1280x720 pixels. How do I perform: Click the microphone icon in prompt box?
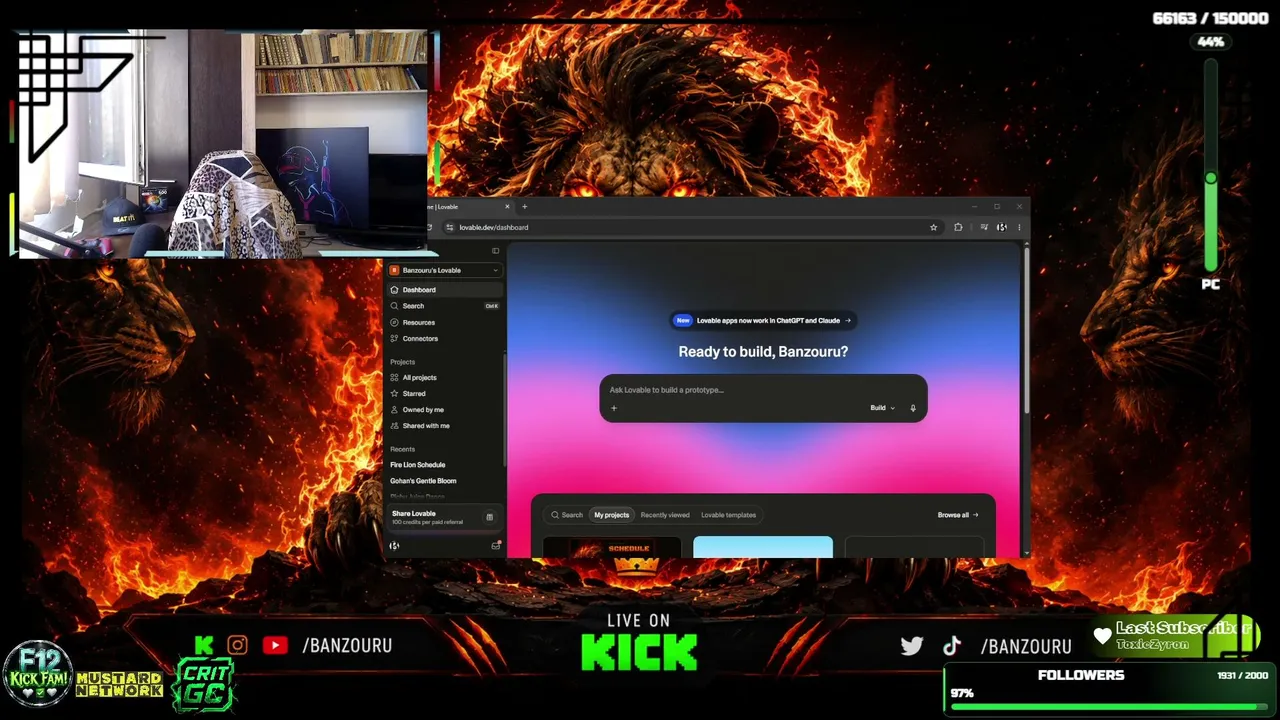click(x=913, y=408)
